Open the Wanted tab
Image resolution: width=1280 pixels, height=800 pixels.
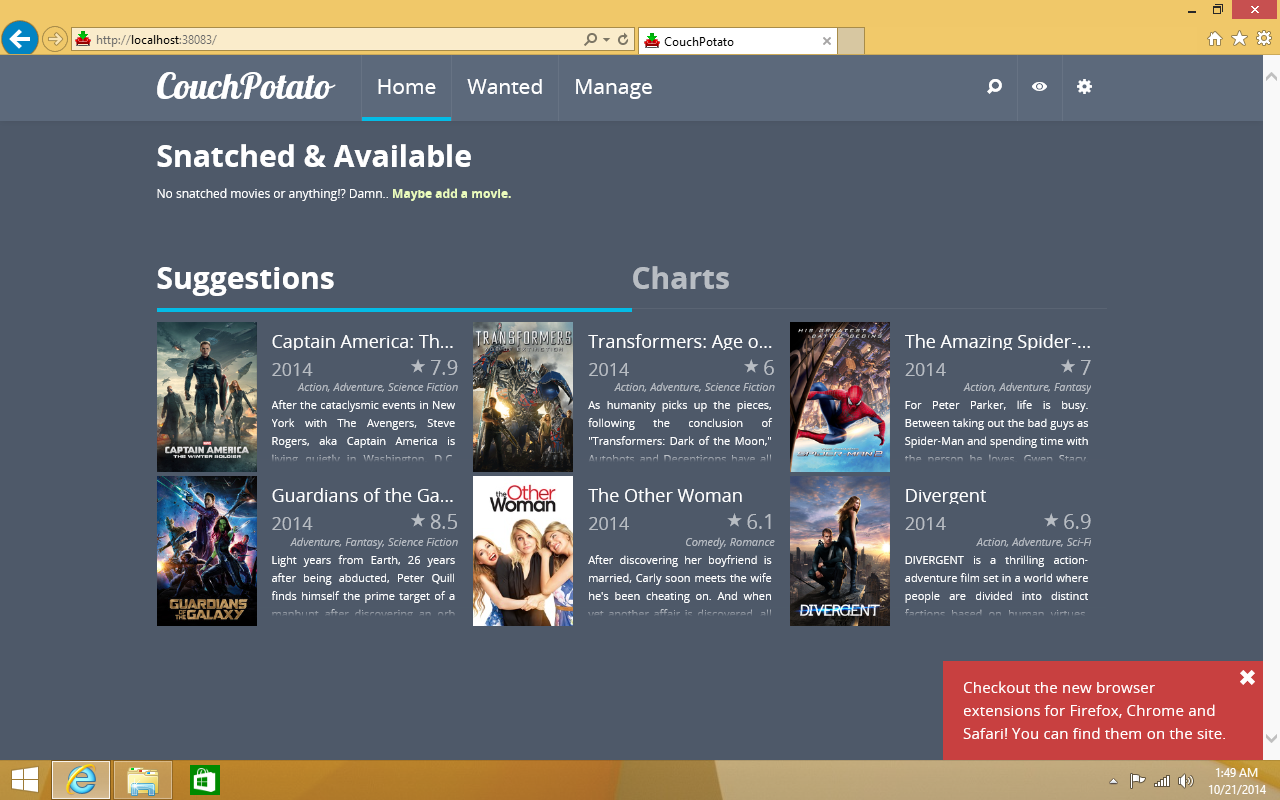point(505,87)
